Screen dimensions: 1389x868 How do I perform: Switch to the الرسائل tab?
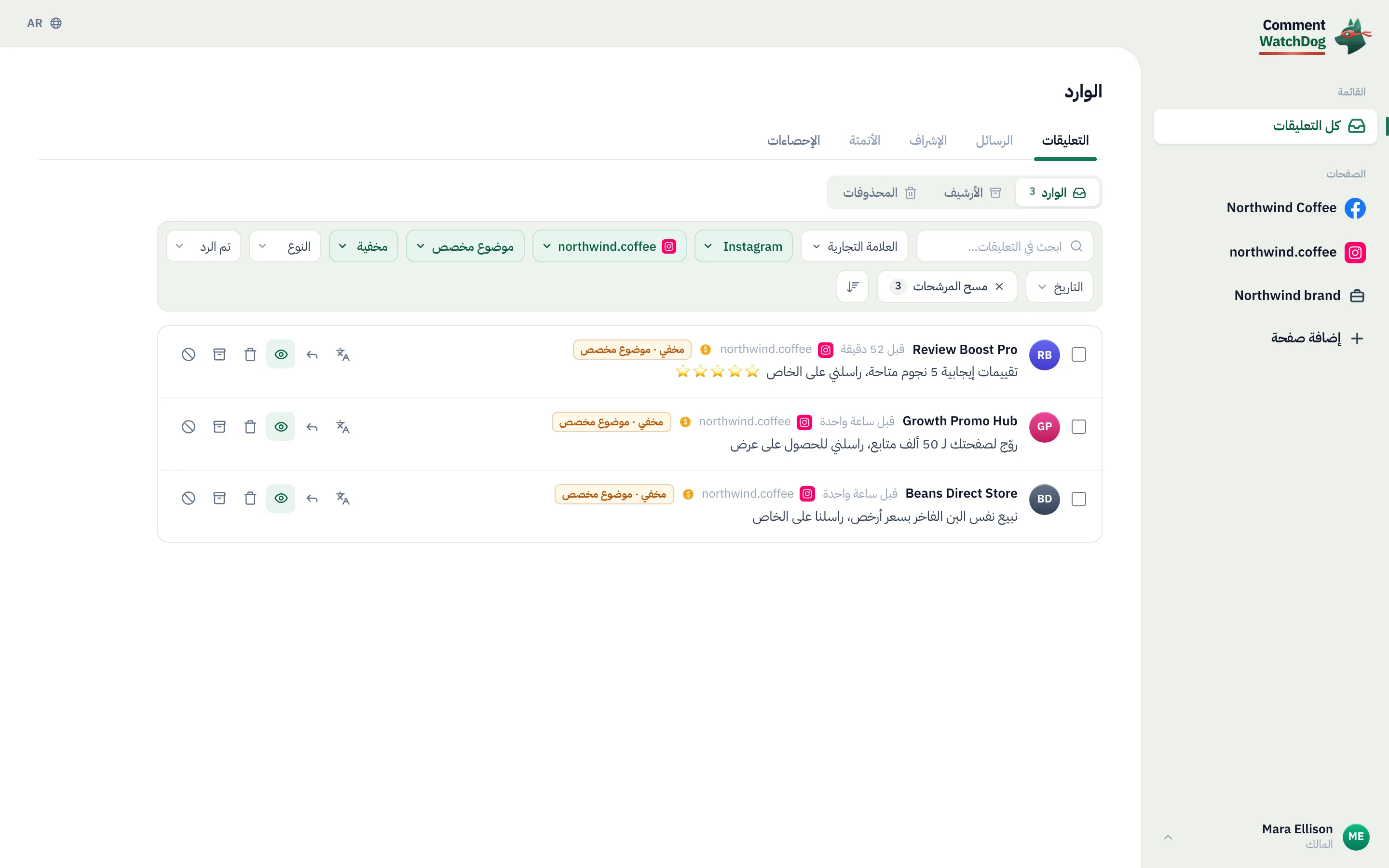pos(994,140)
